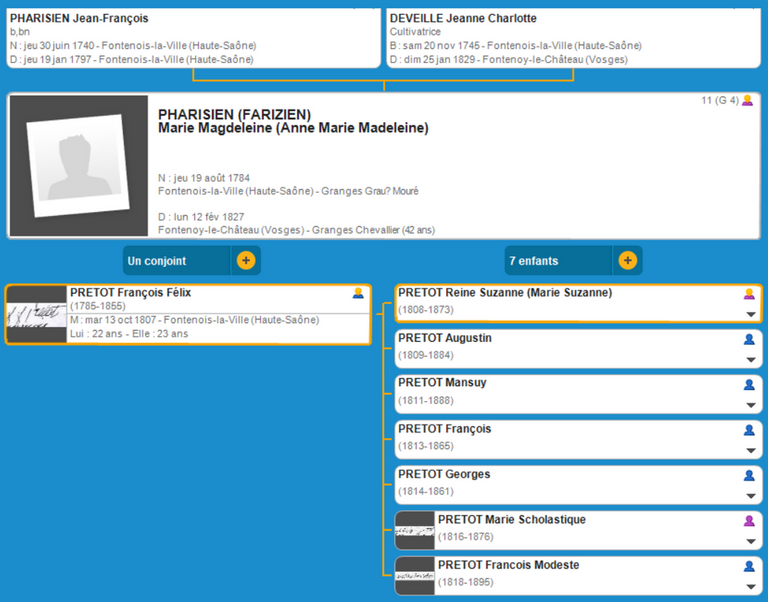The width and height of the screenshot is (768, 602).
Task: Expand the PRETOT Georges dropdown arrow
Action: click(x=750, y=496)
